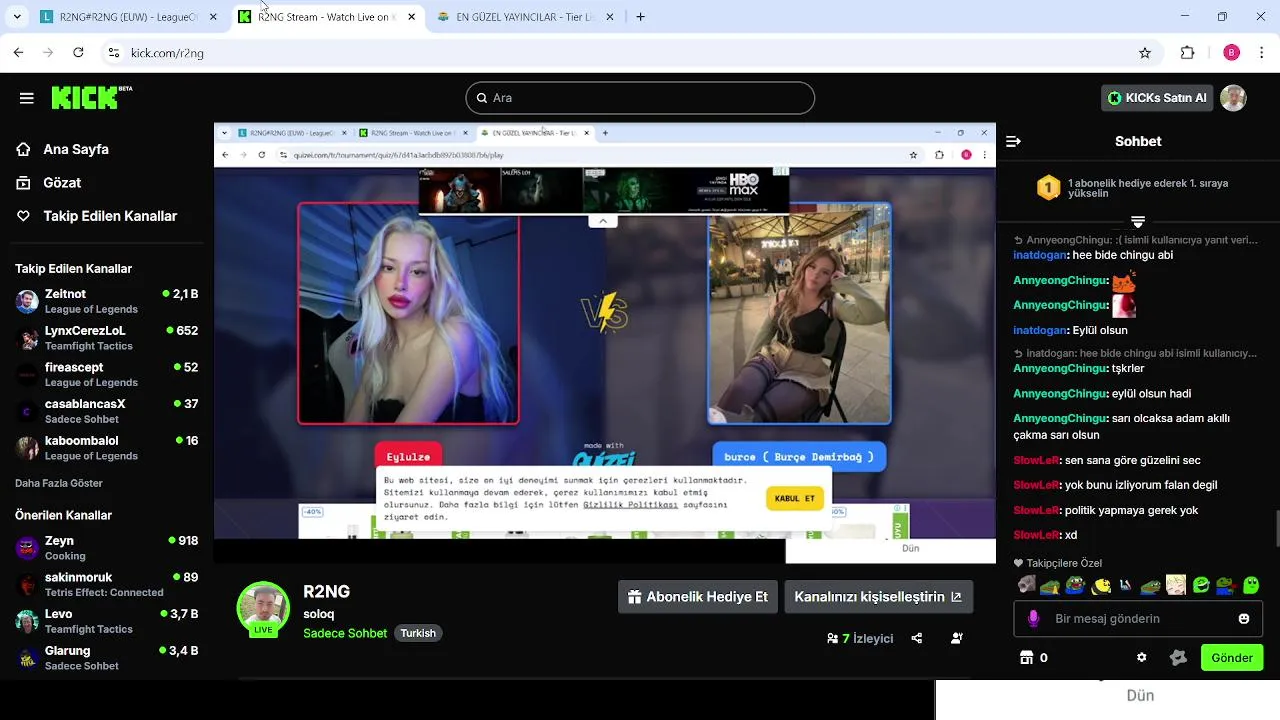The image size is (1280, 720).
Task: Open recommended channel sakinmoruk
Action: (106, 584)
